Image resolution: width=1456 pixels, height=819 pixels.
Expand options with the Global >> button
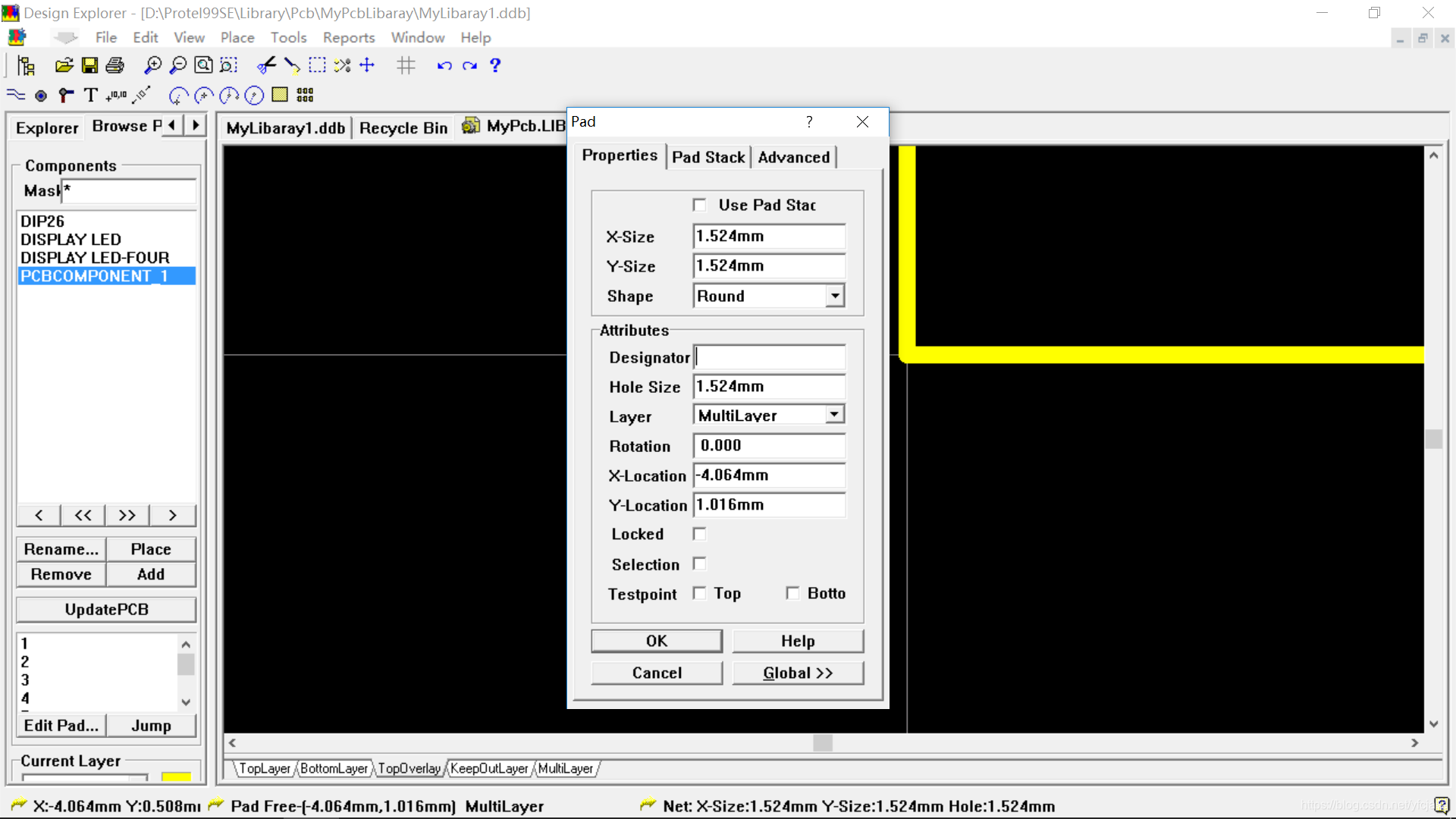(x=798, y=673)
